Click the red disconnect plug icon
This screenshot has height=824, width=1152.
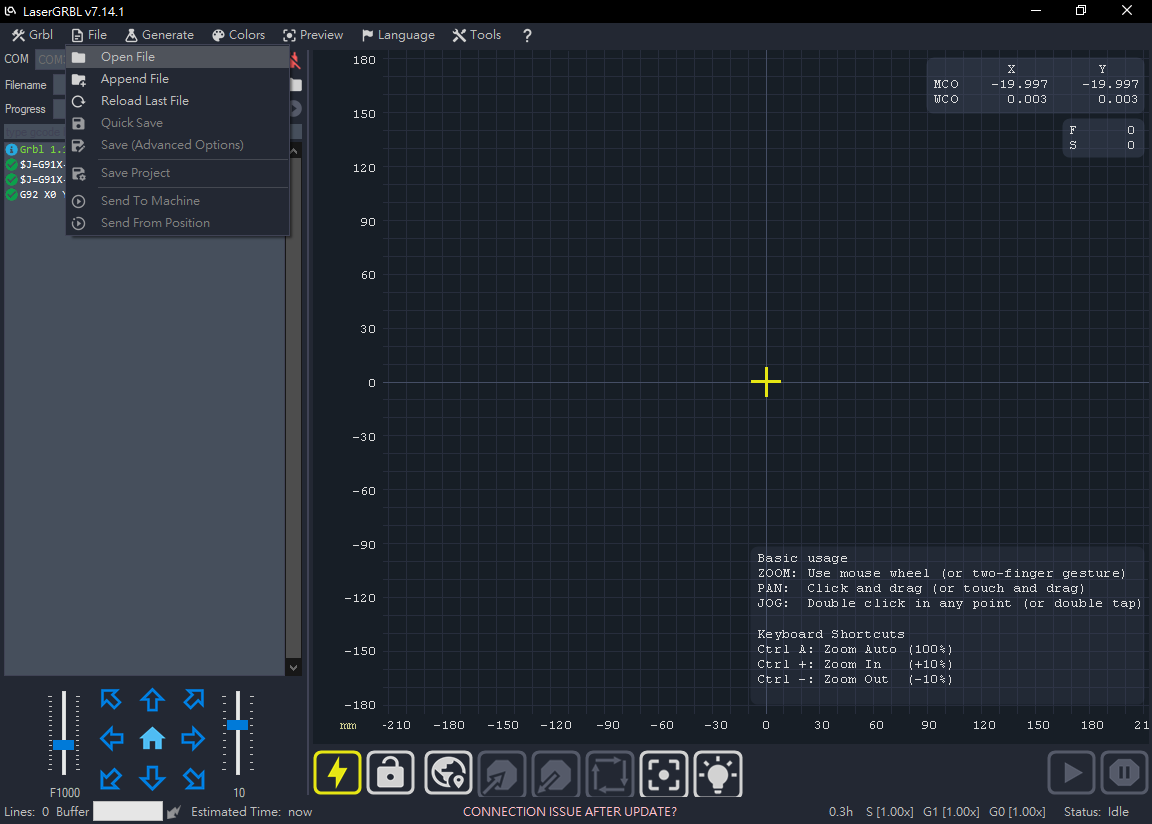tap(295, 60)
